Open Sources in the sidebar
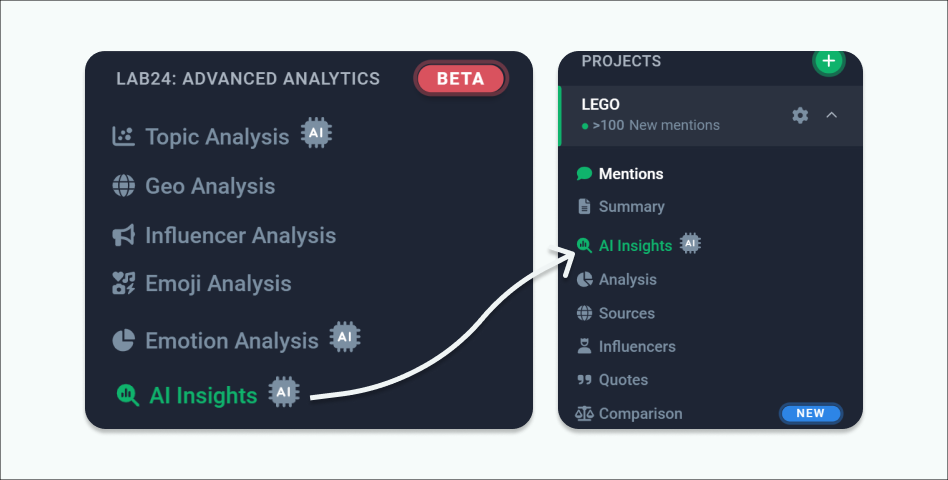This screenshot has height=480, width=948. coord(616,313)
